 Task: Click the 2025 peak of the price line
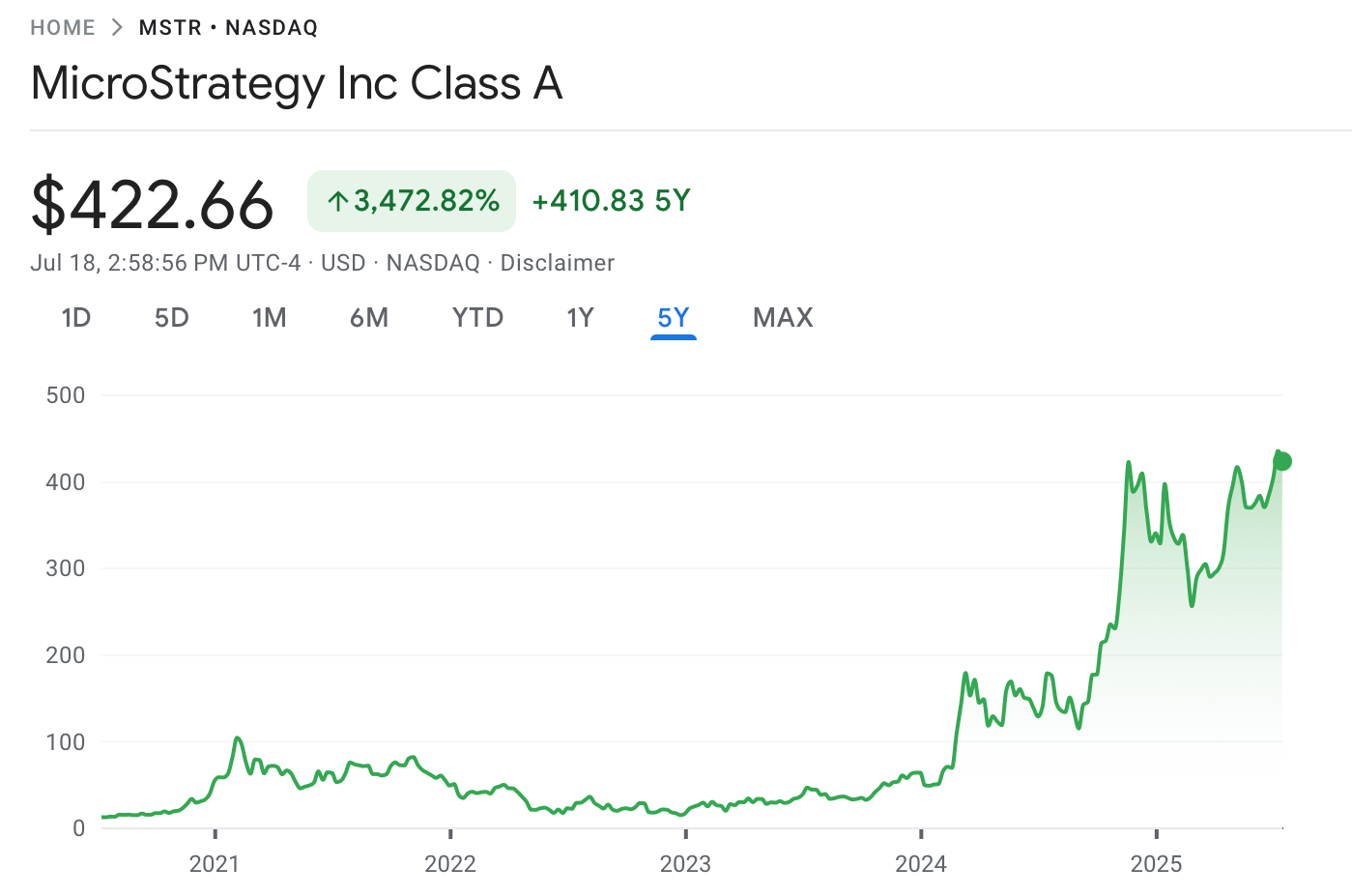[1129, 462]
